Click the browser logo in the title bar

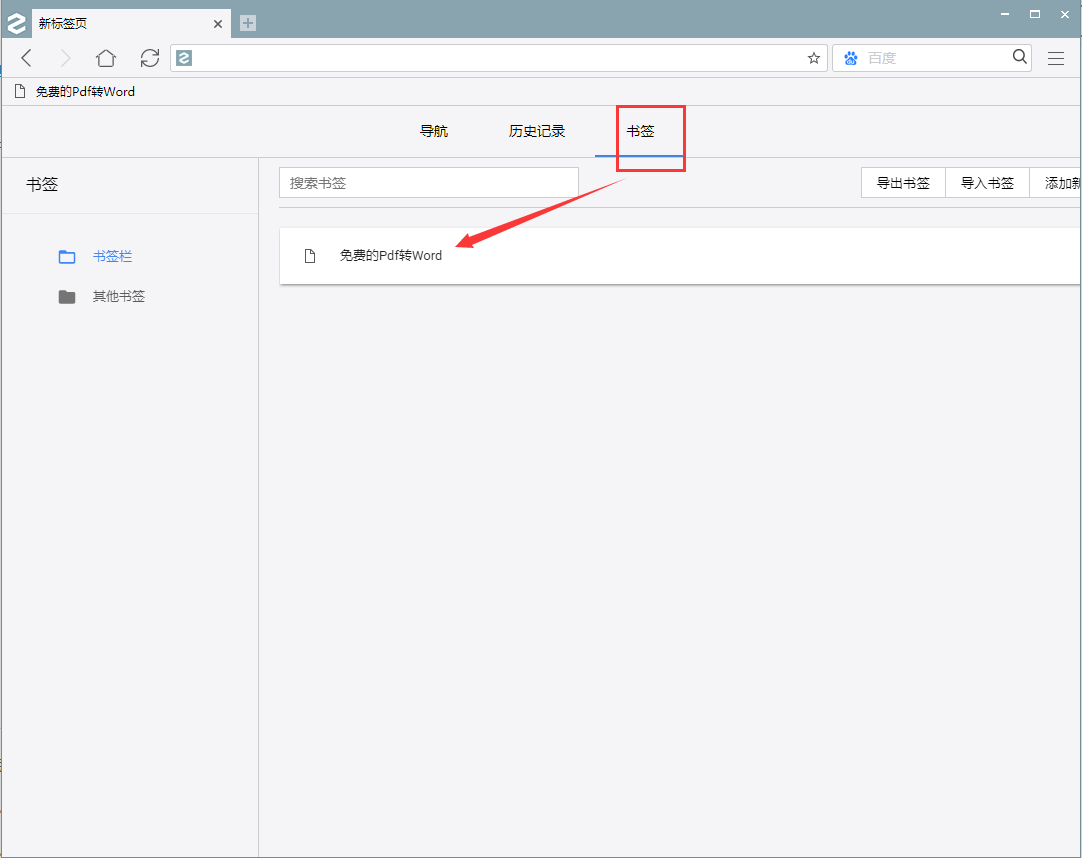pyautogui.click(x=15, y=22)
